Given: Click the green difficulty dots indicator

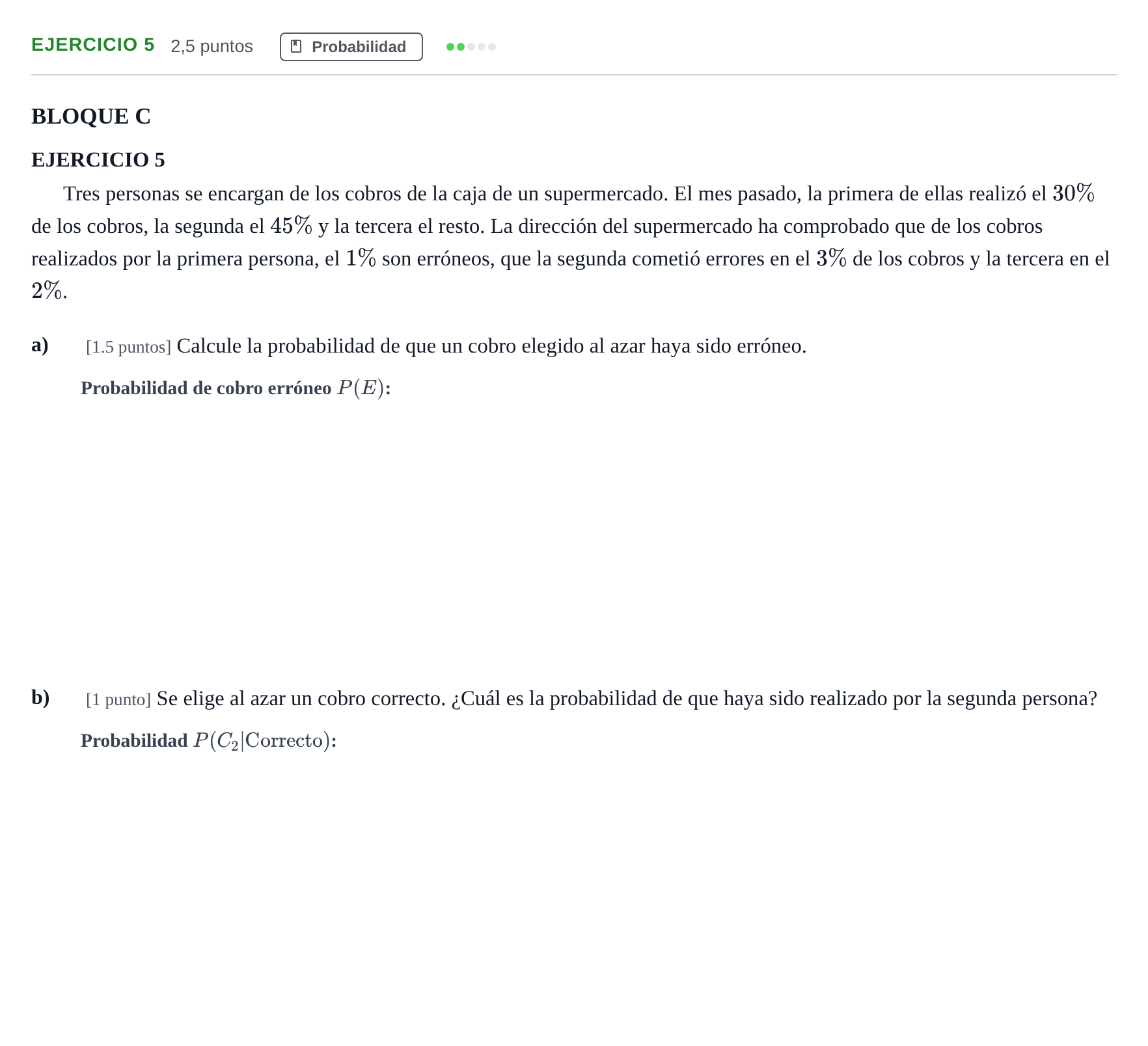Looking at the screenshot, I should coord(471,47).
